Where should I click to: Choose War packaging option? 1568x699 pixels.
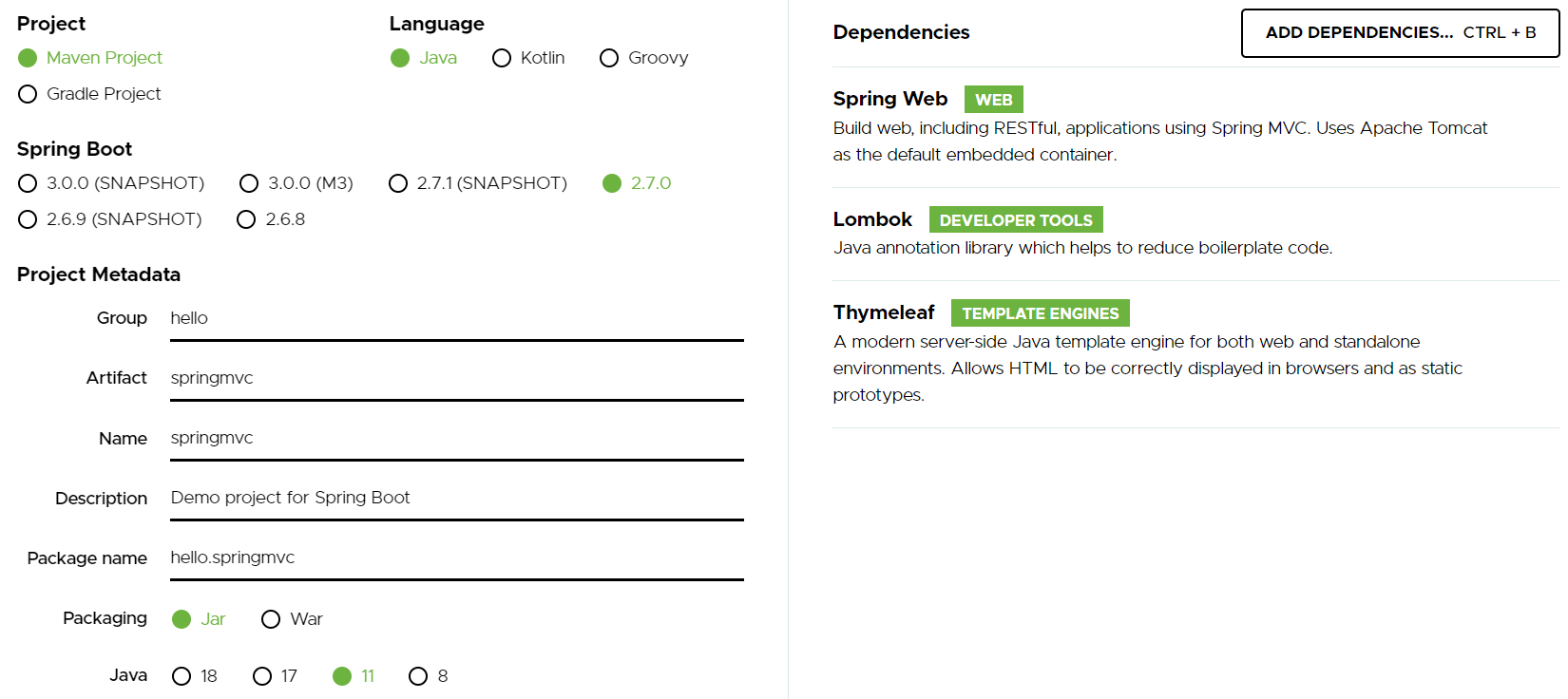tap(271, 619)
